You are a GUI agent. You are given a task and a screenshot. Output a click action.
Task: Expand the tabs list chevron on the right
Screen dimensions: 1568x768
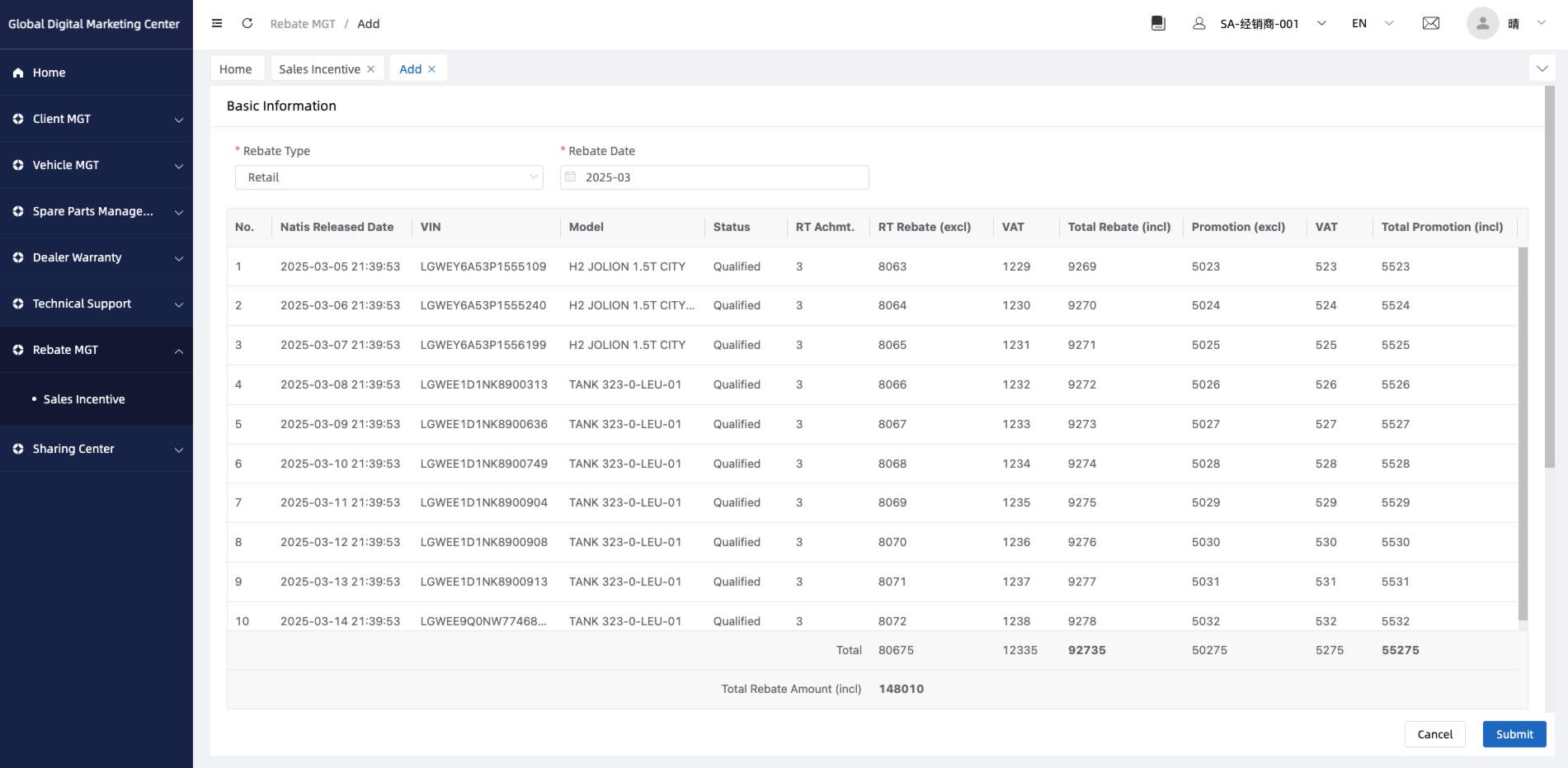pyautogui.click(x=1542, y=68)
